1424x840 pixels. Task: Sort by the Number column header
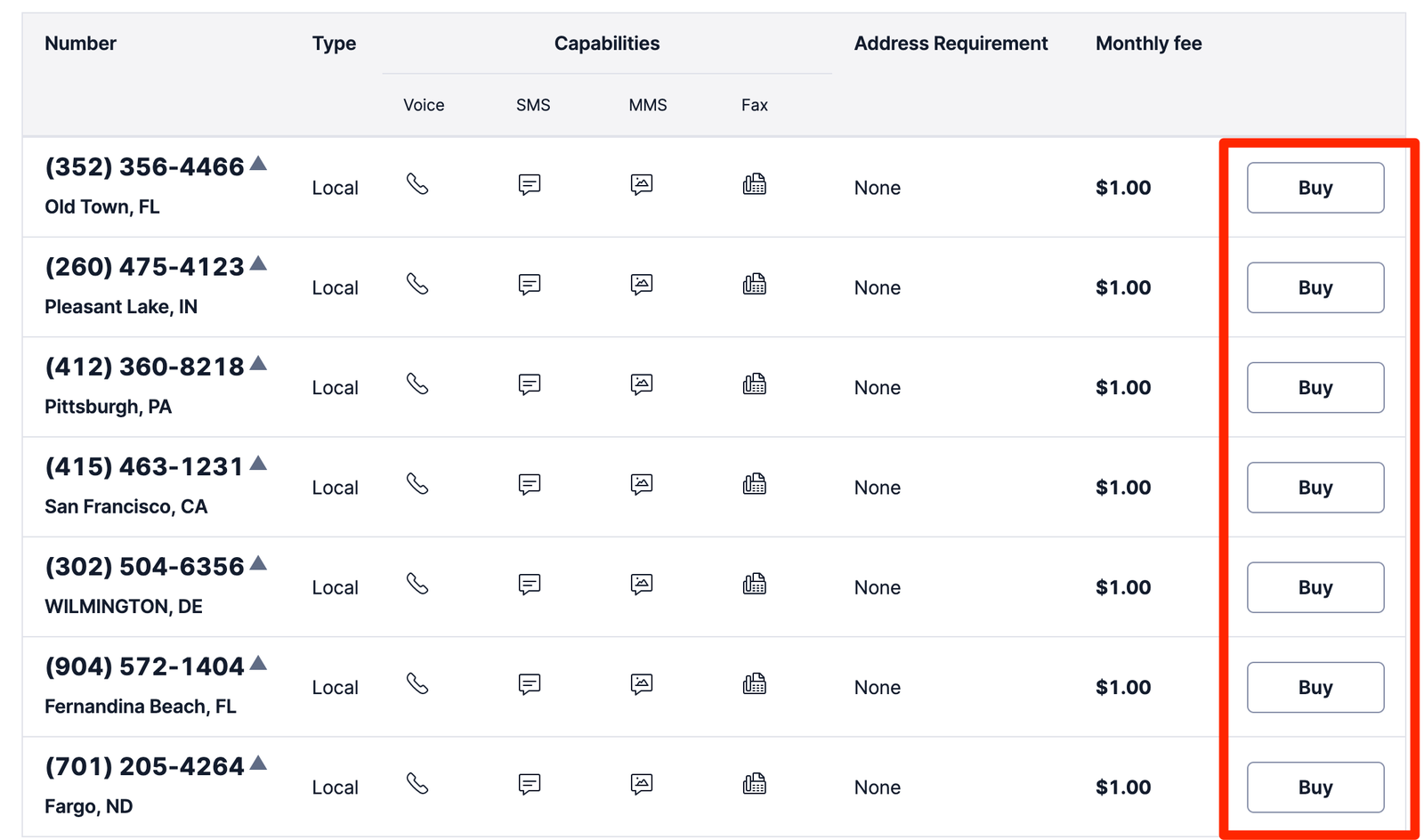tap(80, 43)
